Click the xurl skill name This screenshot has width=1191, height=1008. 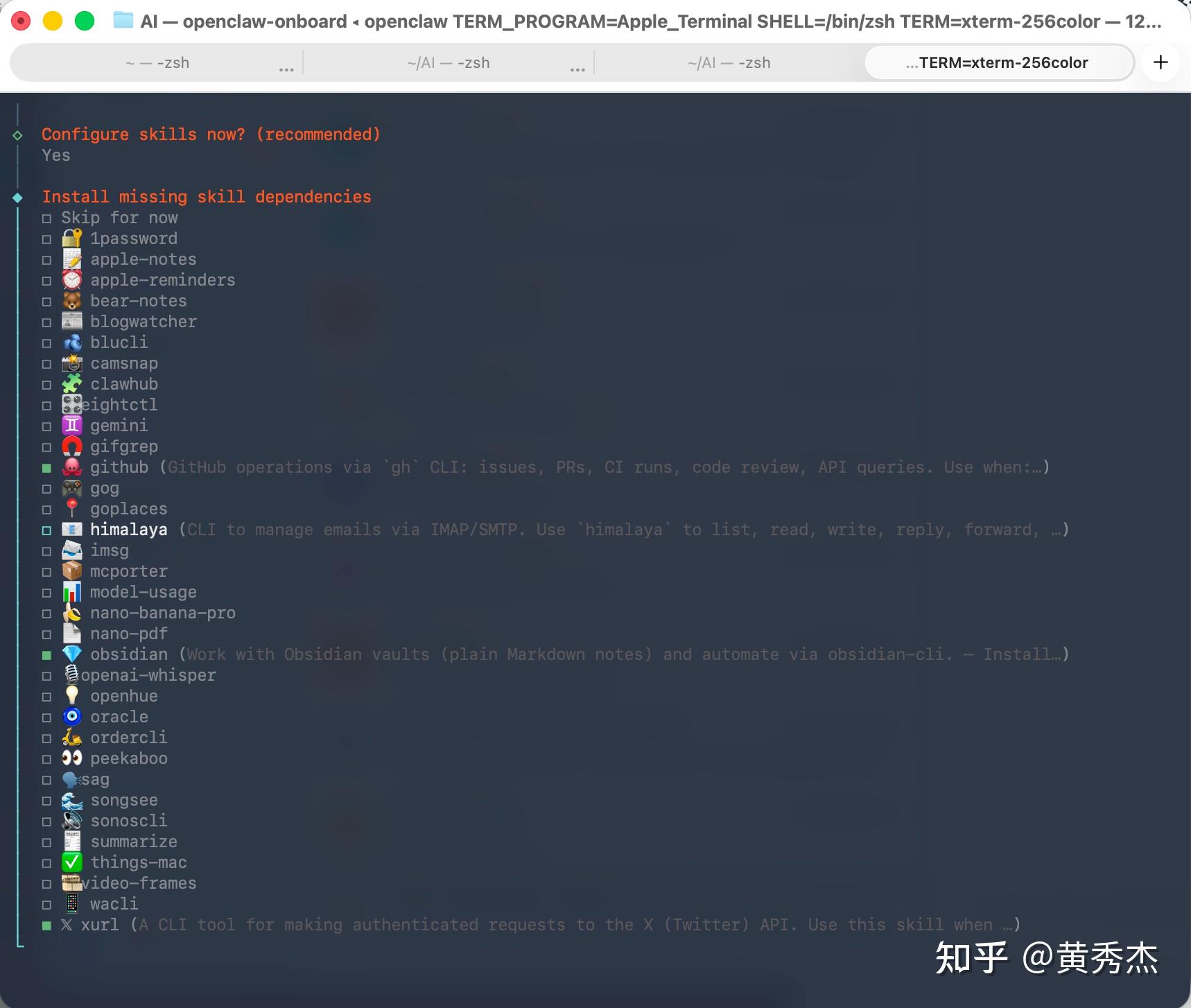100,925
